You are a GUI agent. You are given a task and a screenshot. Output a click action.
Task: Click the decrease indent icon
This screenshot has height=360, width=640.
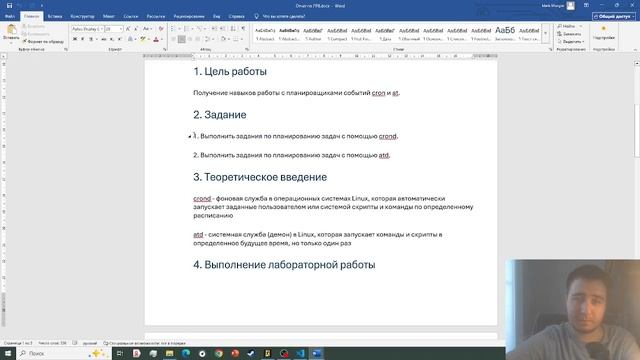pos(214,29)
